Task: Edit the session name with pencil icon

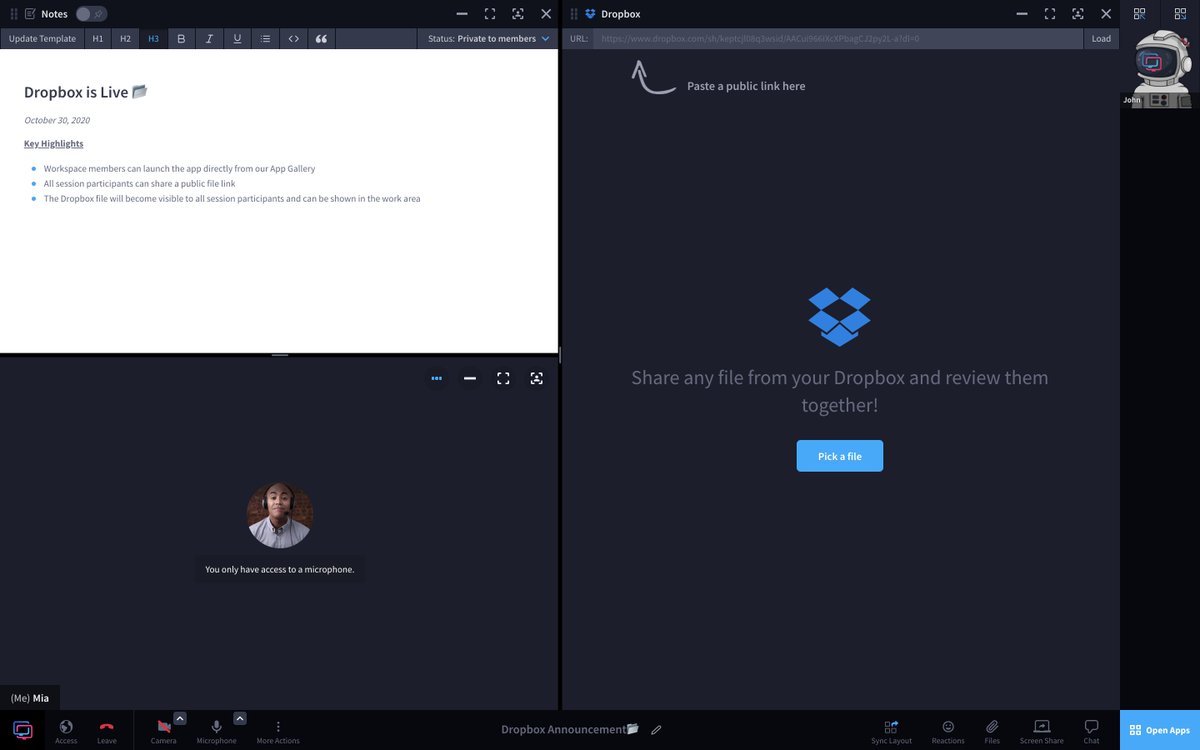Action: click(x=656, y=730)
